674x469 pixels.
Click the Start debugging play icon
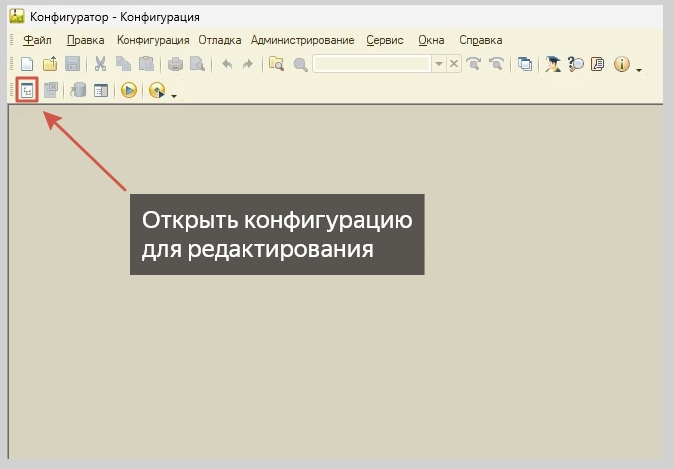tap(128, 90)
